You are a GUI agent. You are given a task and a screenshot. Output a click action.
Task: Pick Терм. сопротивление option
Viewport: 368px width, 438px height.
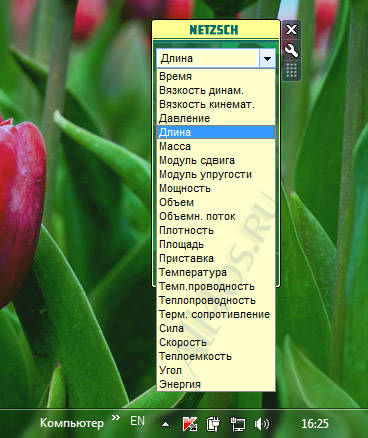(216, 314)
